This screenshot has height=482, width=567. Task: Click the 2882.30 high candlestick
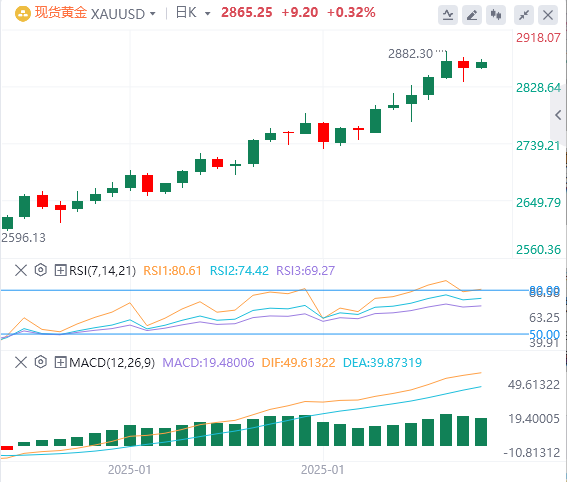(447, 65)
